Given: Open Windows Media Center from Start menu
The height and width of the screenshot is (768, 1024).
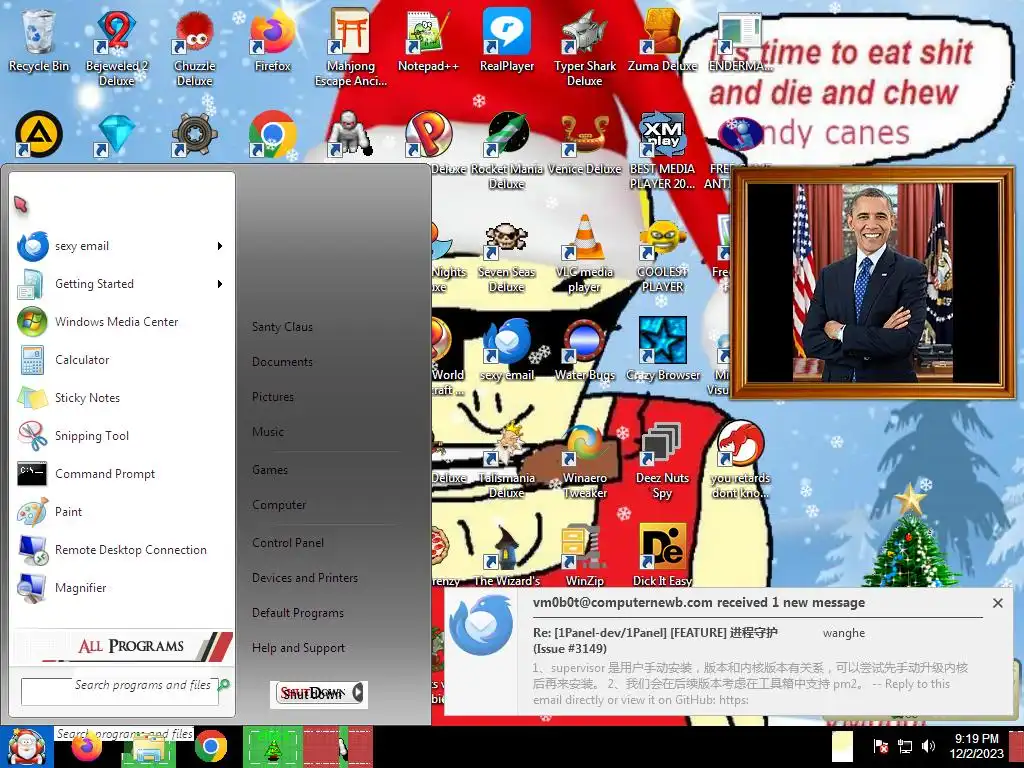Looking at the screenshot, I should click(121, 322).
